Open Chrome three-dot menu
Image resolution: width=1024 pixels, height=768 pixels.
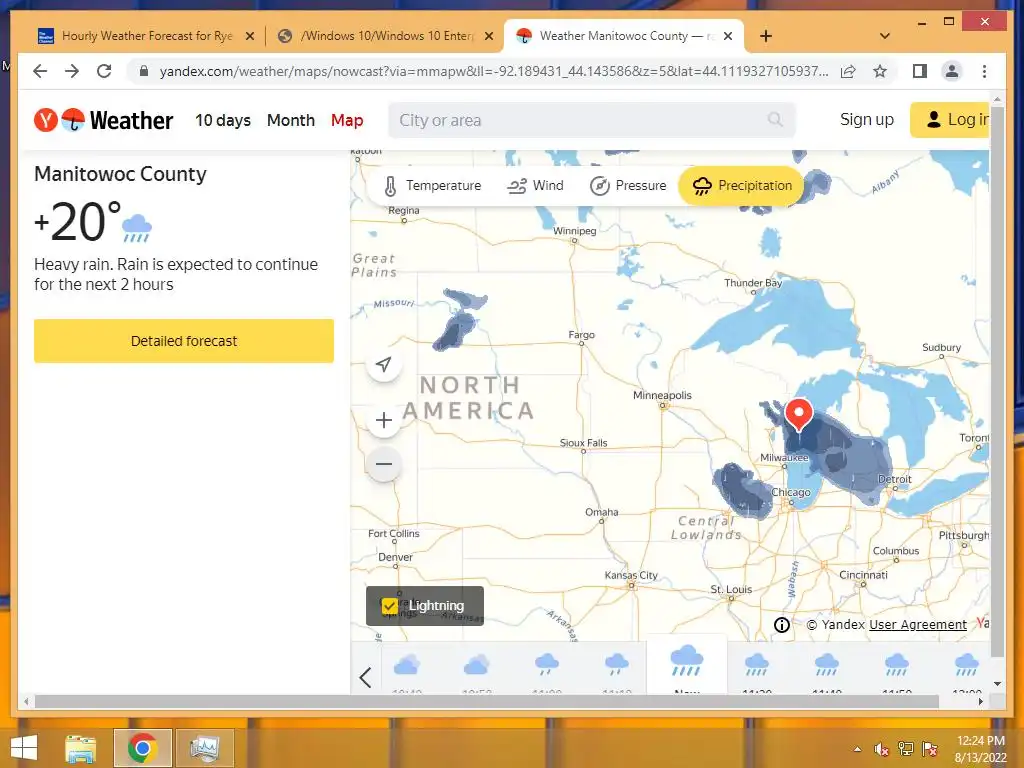click(984, 71)
